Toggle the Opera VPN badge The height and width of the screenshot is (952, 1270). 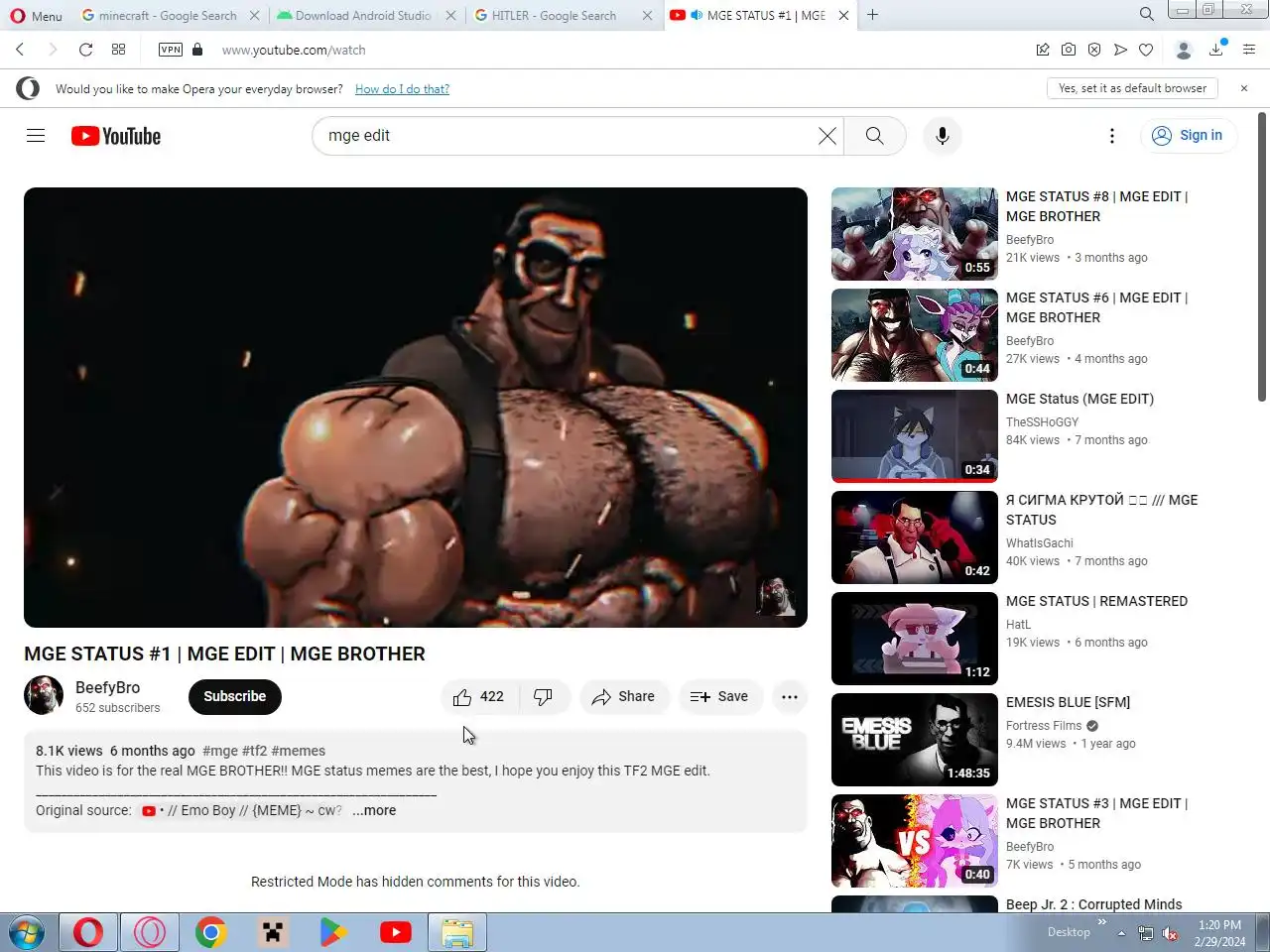click(x=171, y=50)
